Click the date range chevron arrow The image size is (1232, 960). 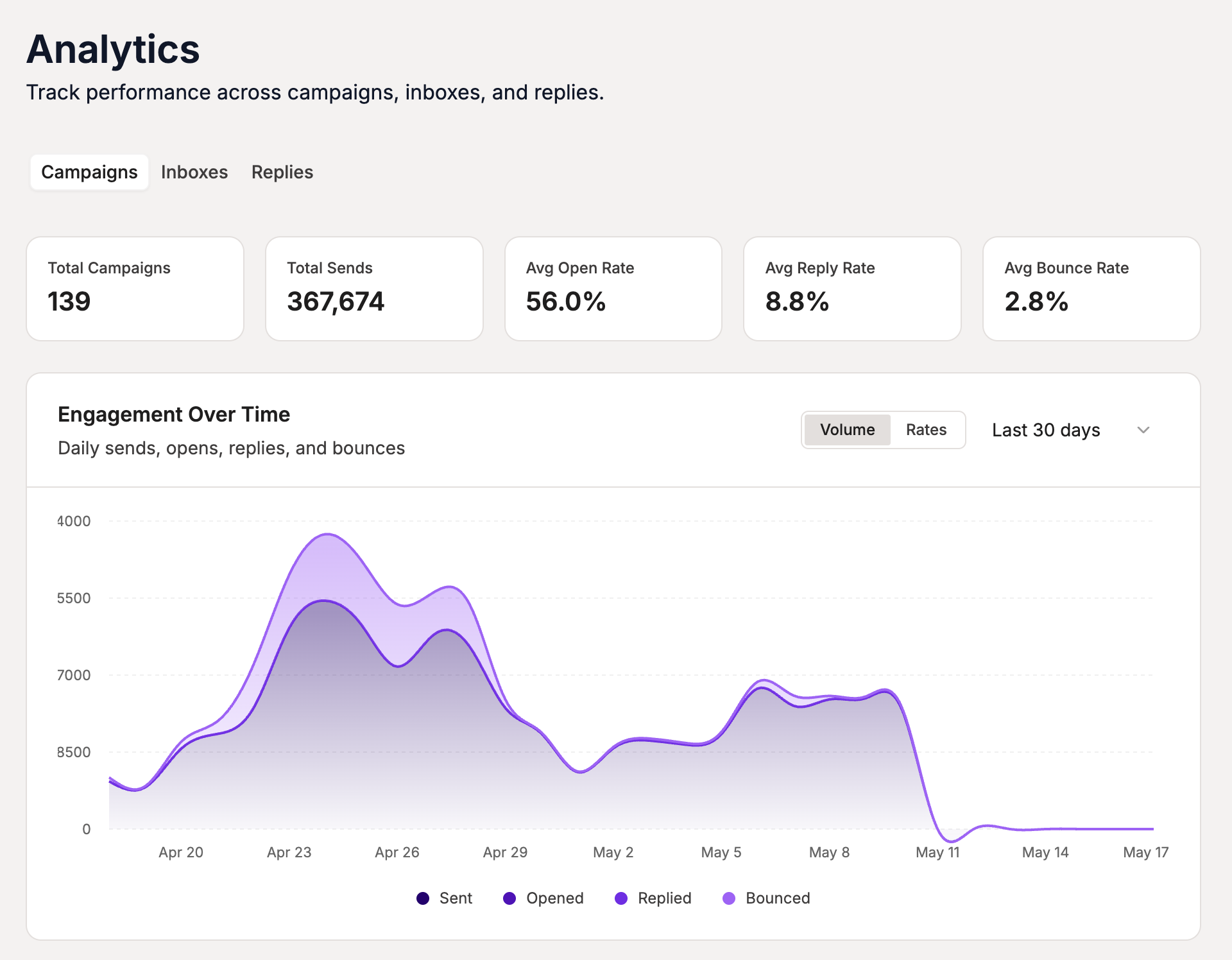click(1143, 430)
